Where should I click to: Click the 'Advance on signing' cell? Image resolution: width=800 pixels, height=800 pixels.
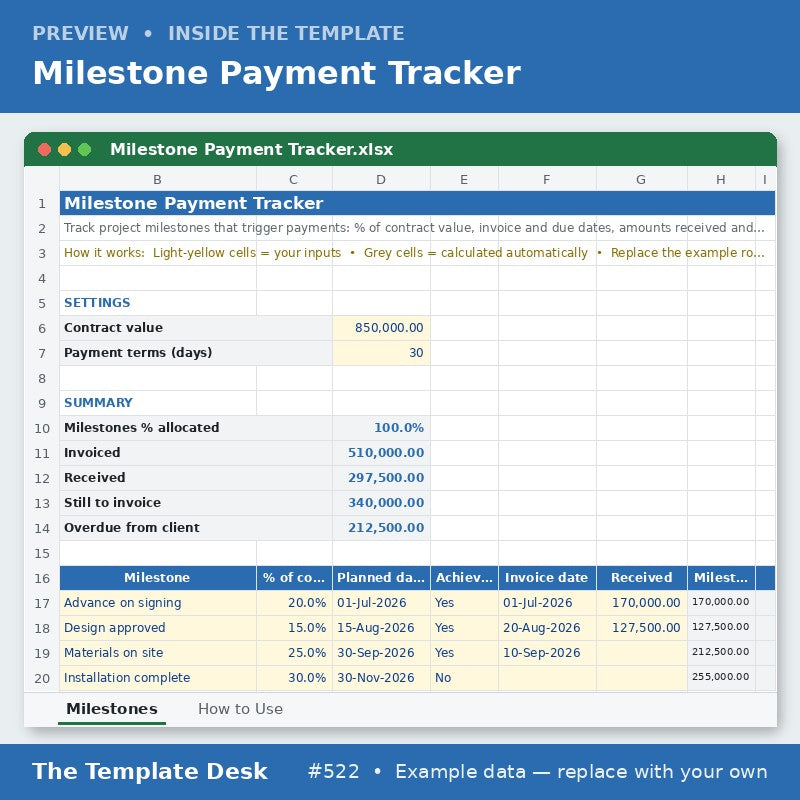(158, 603)
